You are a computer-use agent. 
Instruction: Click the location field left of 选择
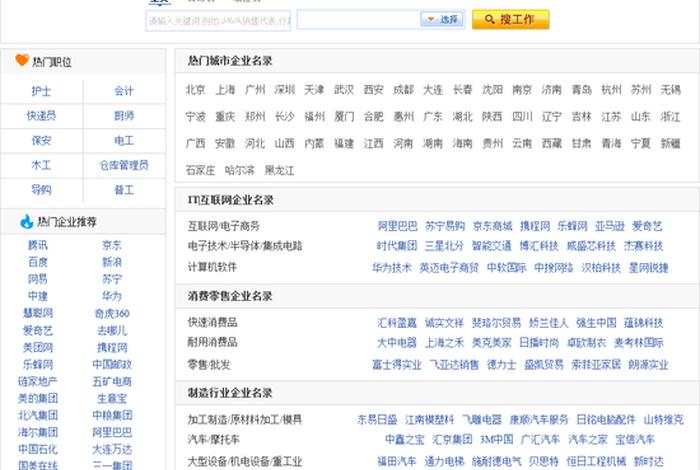(x=358, y=20)
